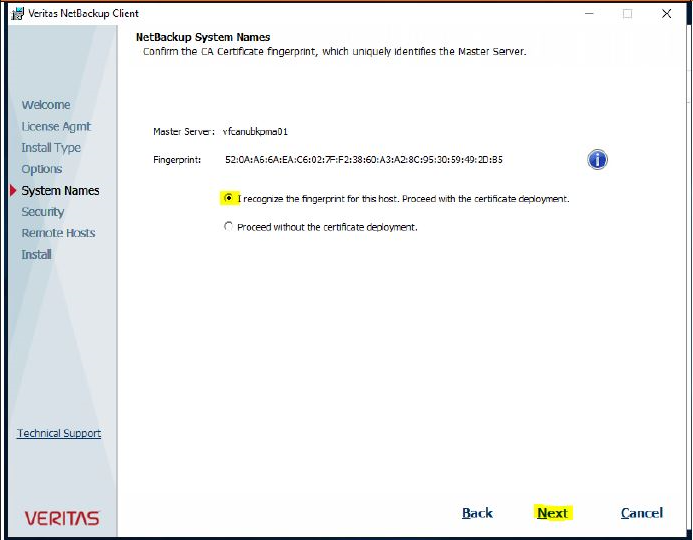This screenshot has height=540, width=693.
Task: Click the License Agmt step
Action: click(x=56, y=126)
